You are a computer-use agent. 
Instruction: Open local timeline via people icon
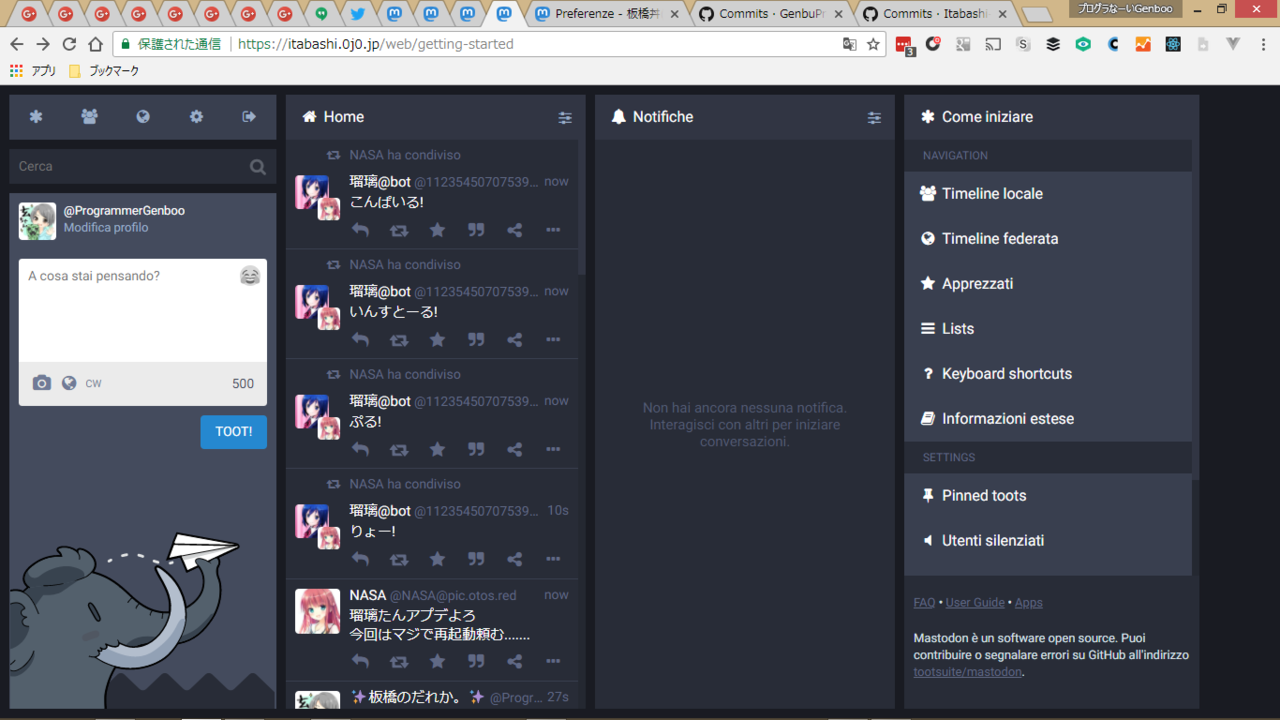[x=89, y=117]
